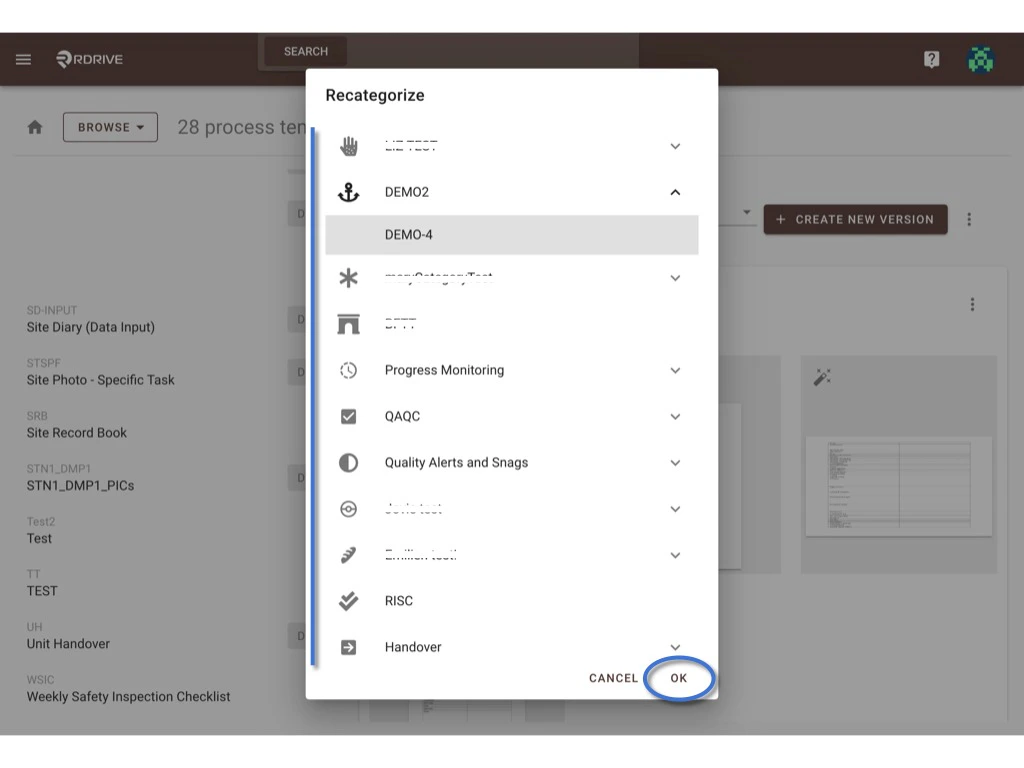Open the help question mark icon
This screenshot has width=1024, height=768.
coord(931,59)
